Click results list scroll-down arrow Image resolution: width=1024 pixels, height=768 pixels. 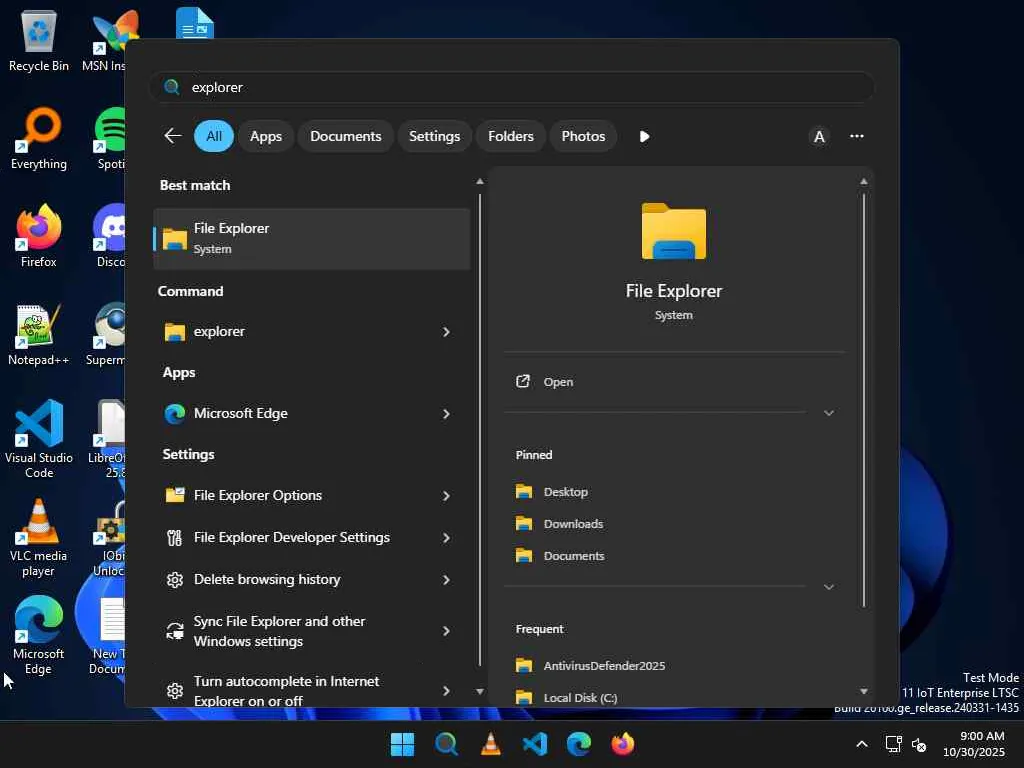point(480,691)
